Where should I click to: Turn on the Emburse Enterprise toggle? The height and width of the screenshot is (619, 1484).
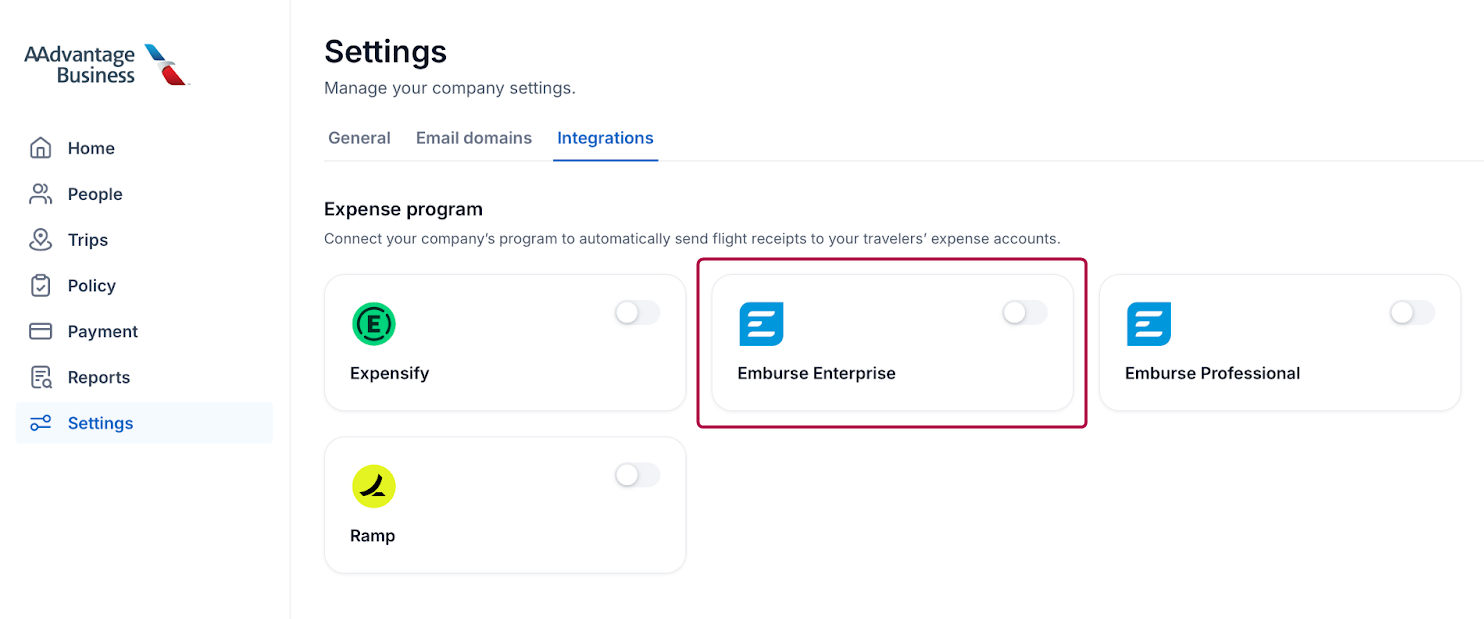tap(1025, 313)
